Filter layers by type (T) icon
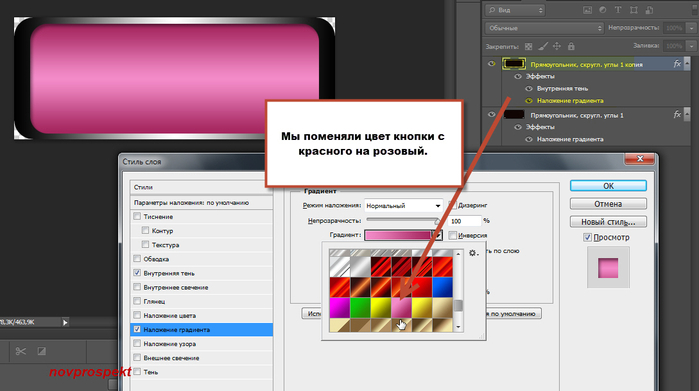The width and height of the screenshot is (699, 391). tap(618, 10)
